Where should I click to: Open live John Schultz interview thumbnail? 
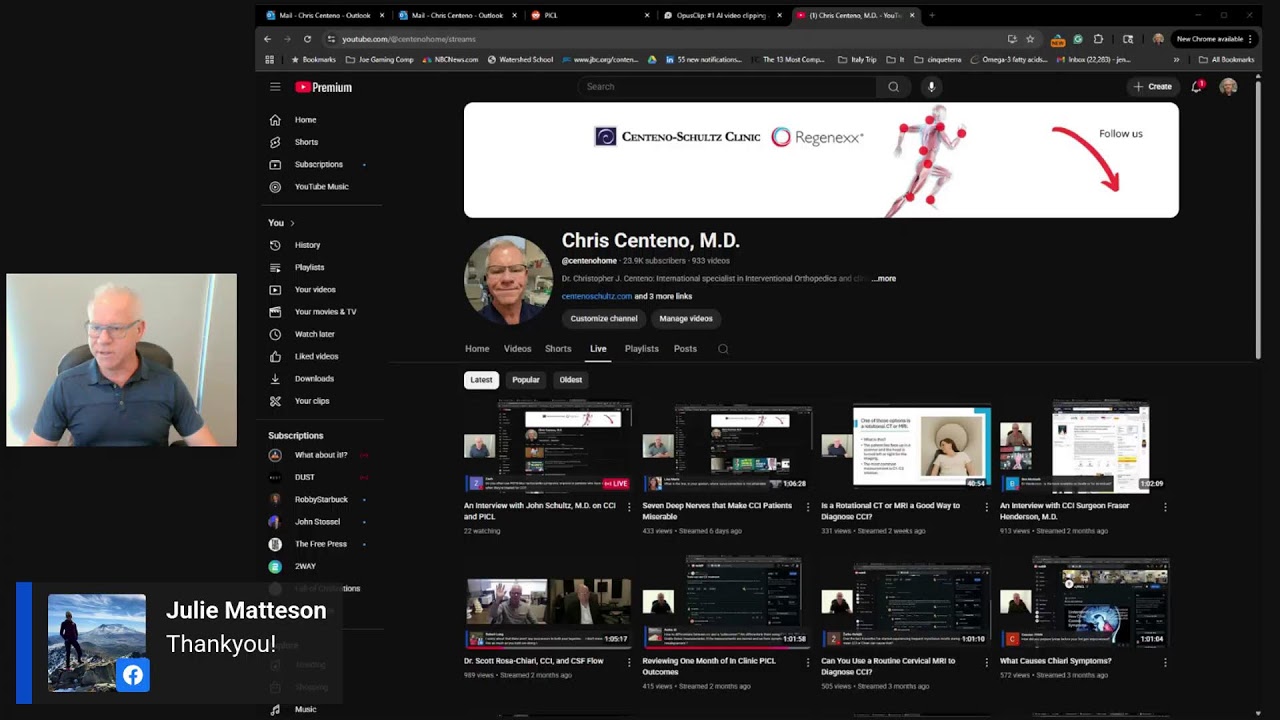[548, 447]
